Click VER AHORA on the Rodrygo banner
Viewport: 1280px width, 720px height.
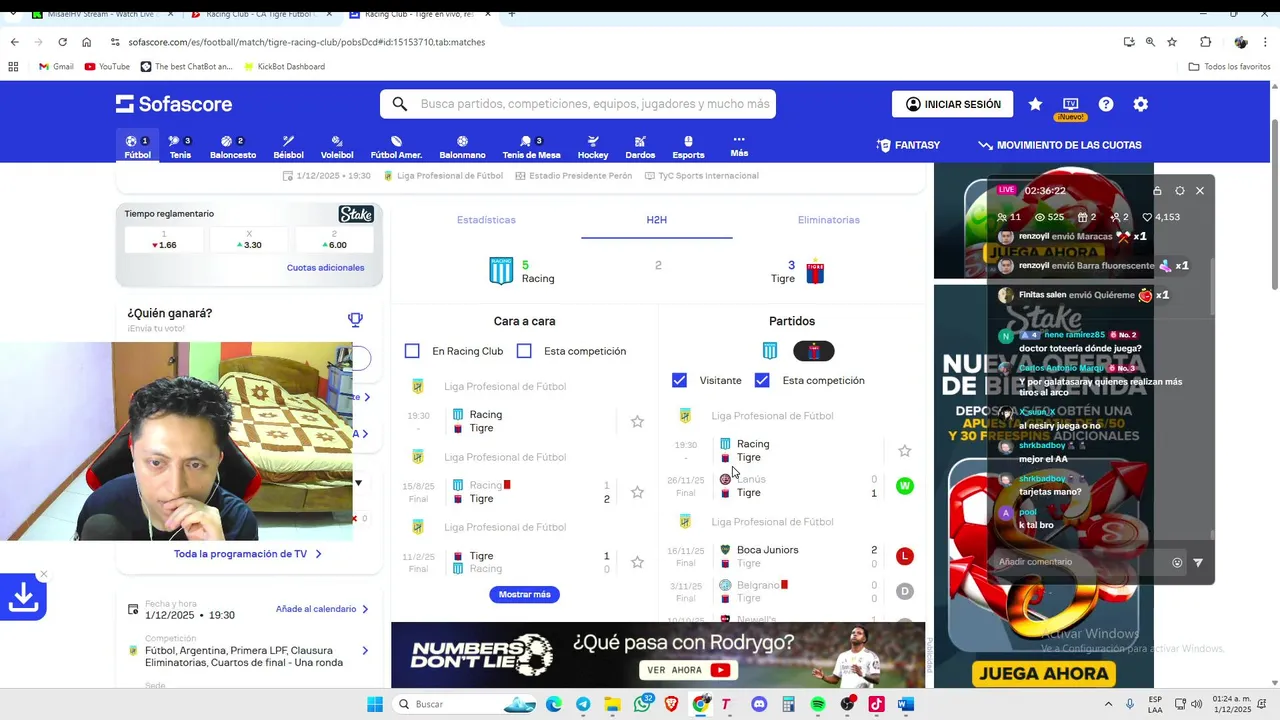687,670
